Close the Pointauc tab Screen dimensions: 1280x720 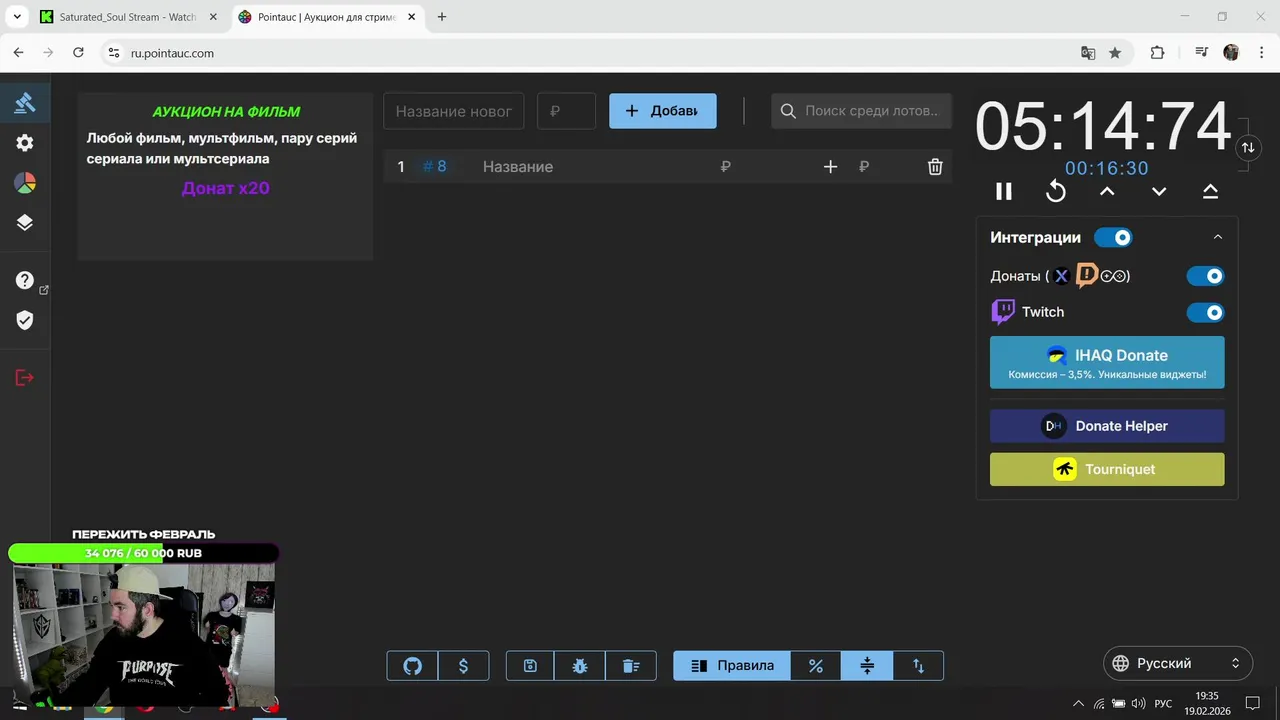click(411, 17)
